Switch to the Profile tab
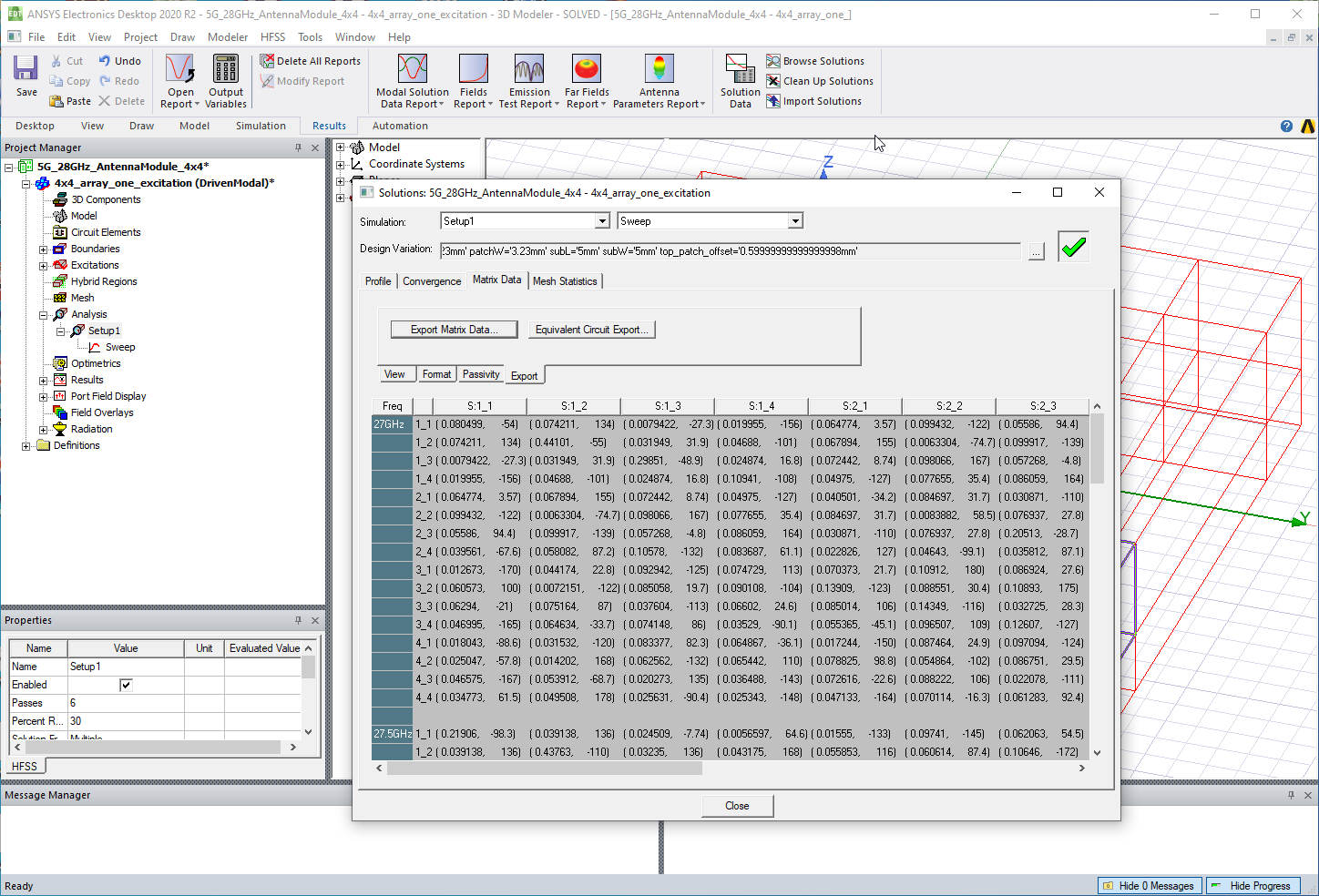Screen dimensions: 1319x896 pos(378,281)
